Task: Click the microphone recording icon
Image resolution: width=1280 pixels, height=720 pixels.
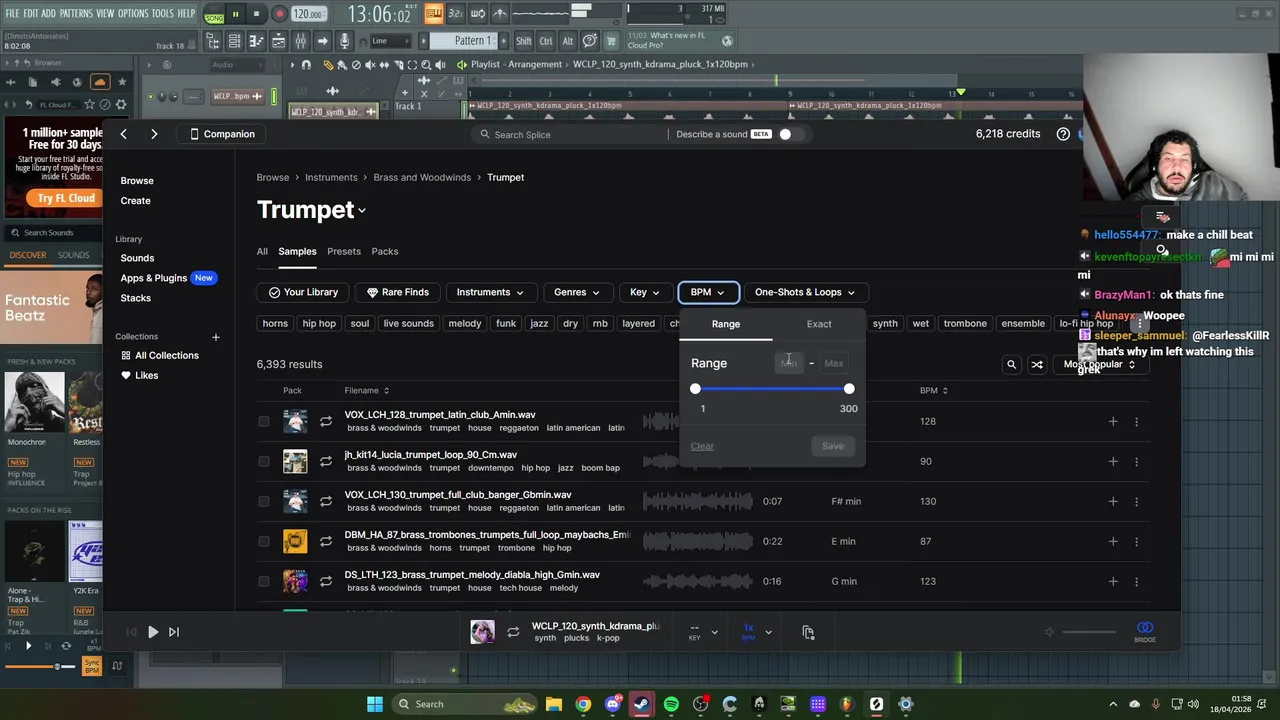Action: click(344, 41)
